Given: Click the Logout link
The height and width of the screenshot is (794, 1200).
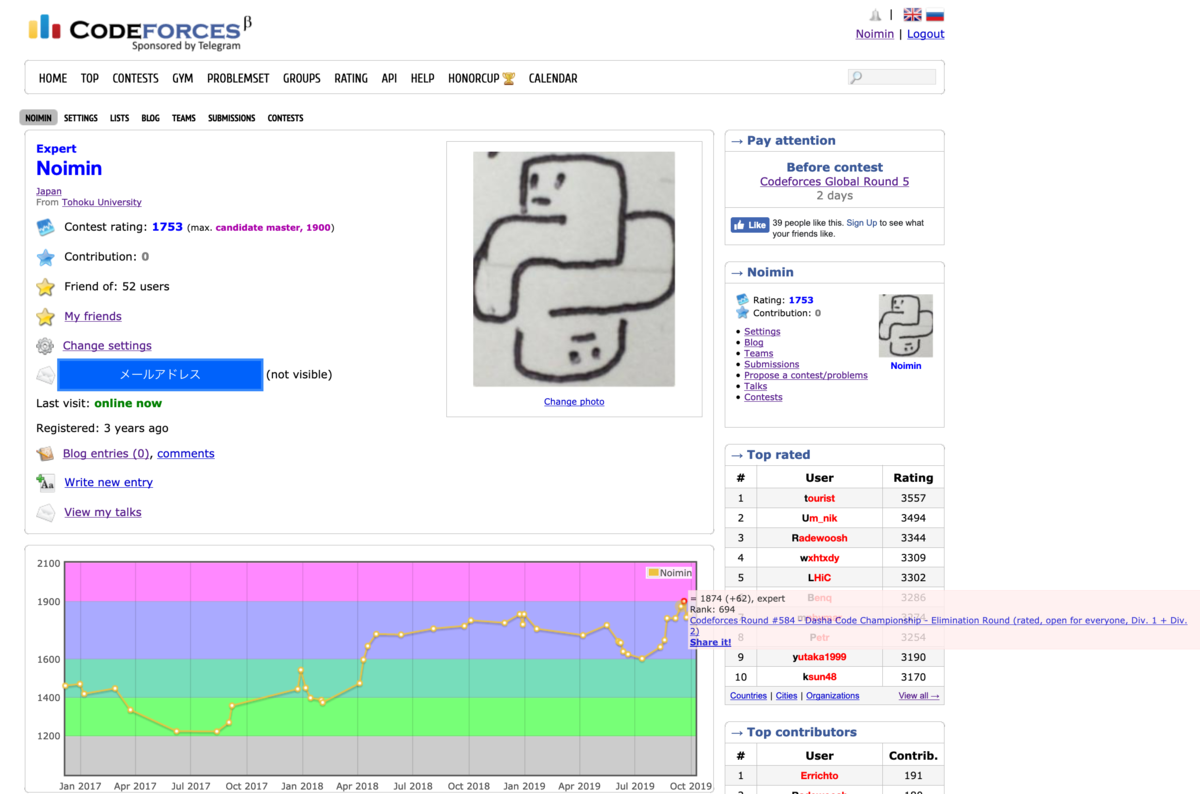Looking at the screenshot, I should coord(925,34).
